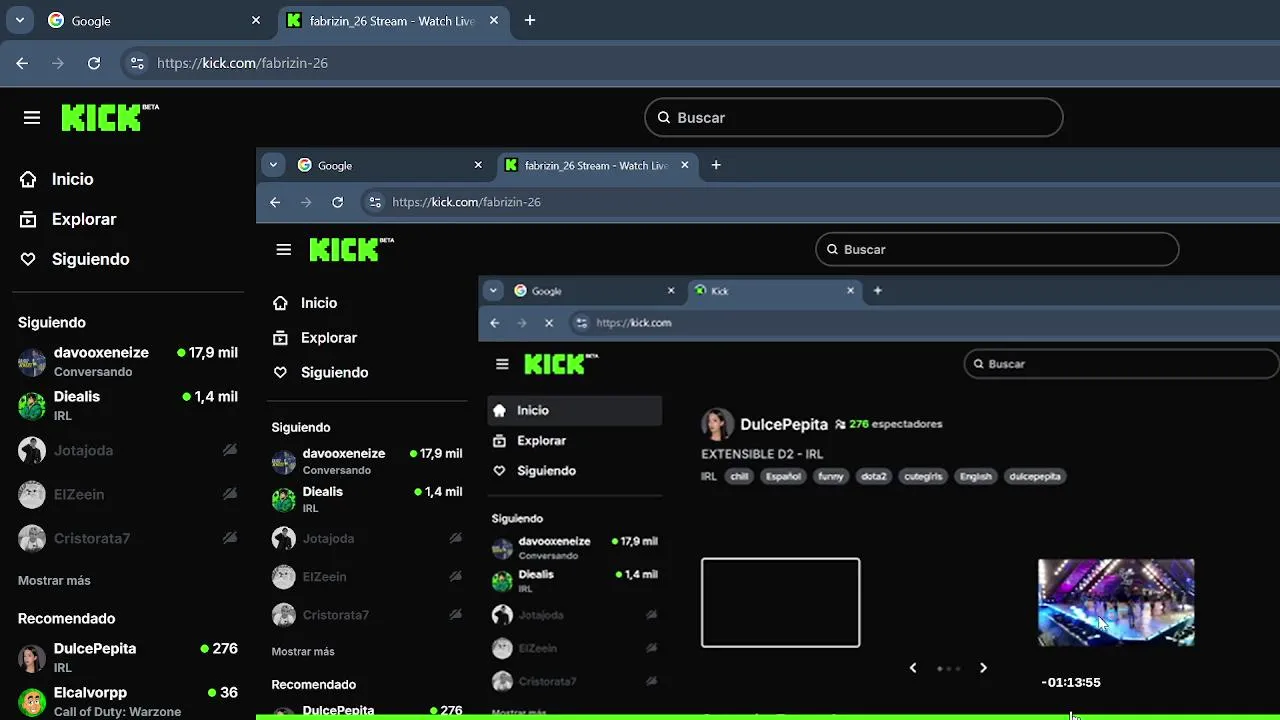
Task: Select the Español tag on DulcePepita's stream
Action: [783, 477]
